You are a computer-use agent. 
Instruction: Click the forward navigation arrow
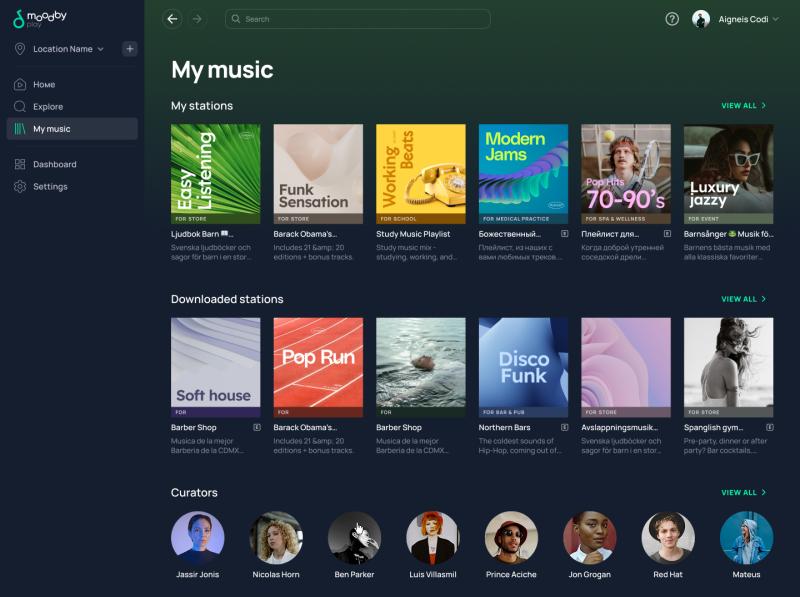point(197,19)
